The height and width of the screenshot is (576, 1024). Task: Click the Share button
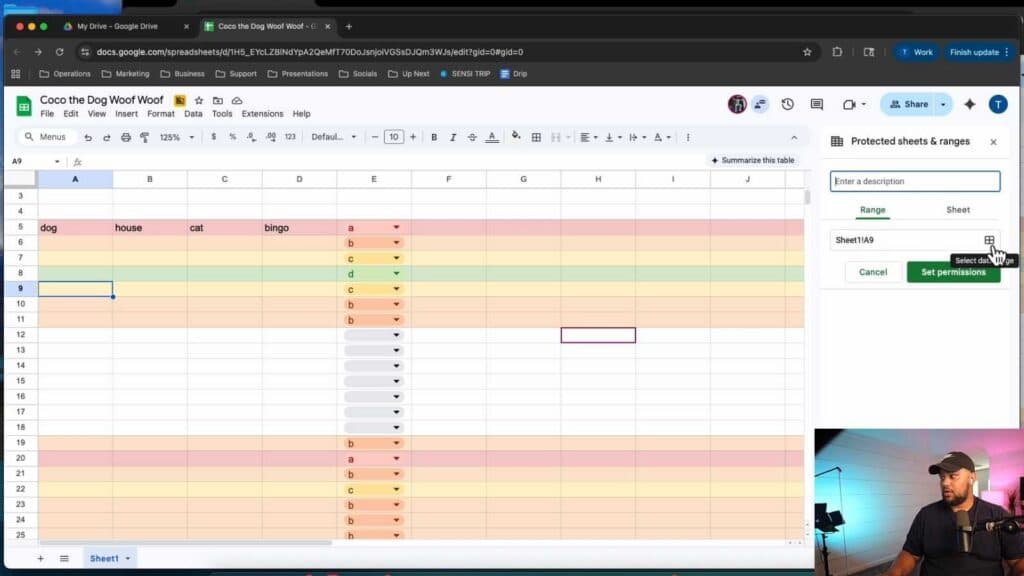click(x=909, y=104)
